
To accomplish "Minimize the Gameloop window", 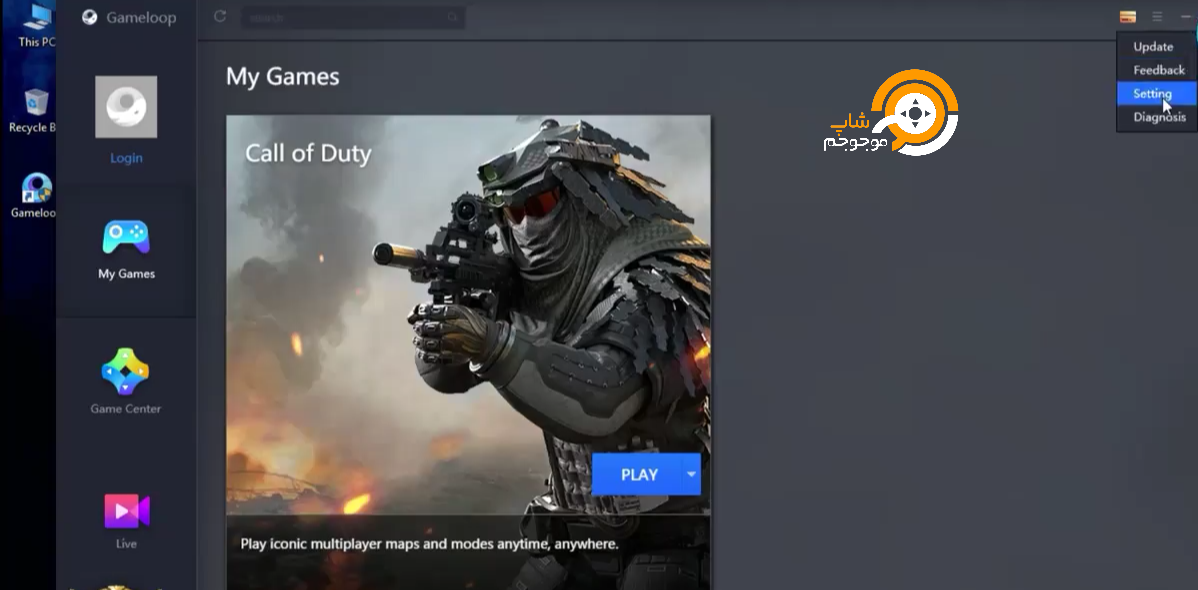I will (1184, 16).
